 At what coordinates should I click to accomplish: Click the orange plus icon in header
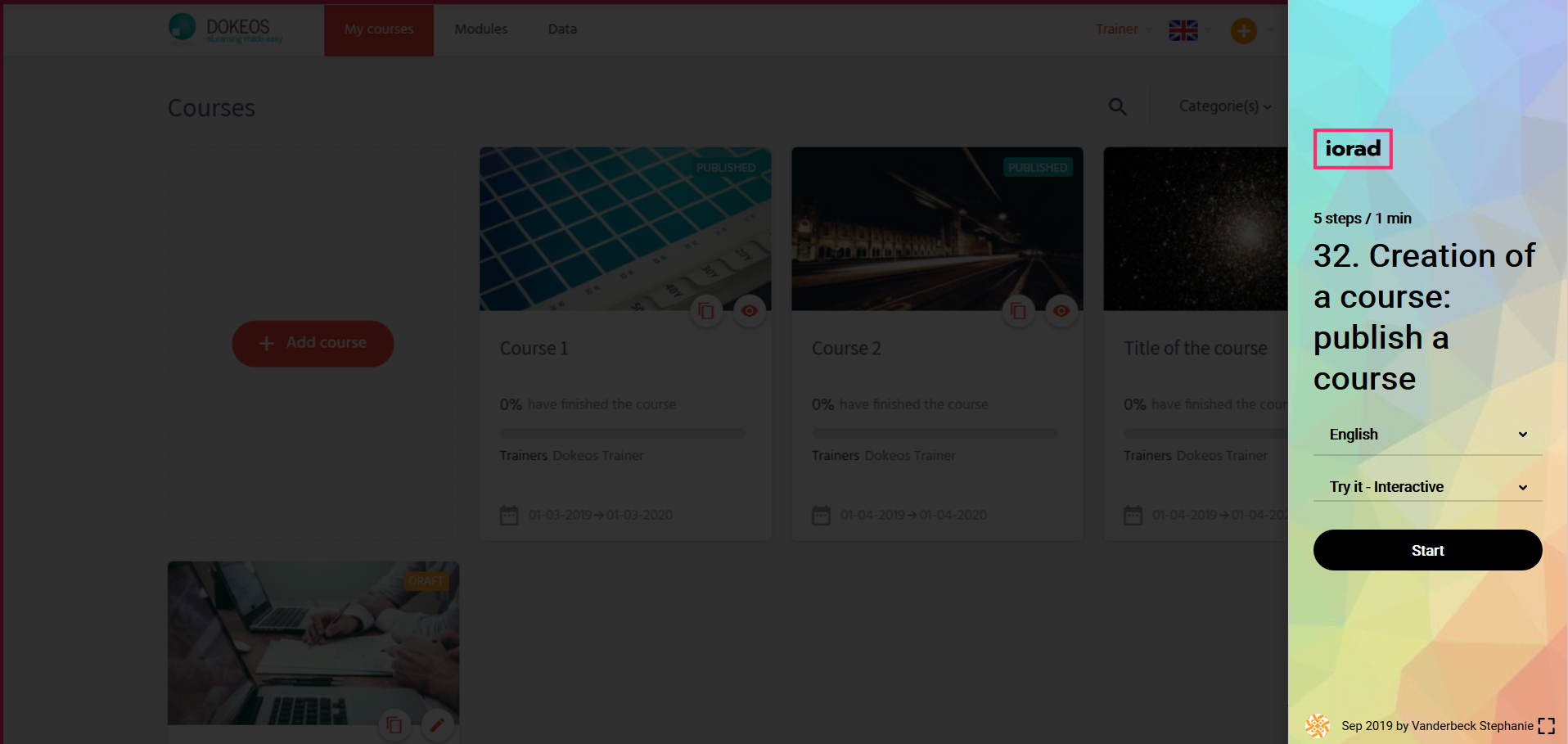click(x=1243, y=31)
